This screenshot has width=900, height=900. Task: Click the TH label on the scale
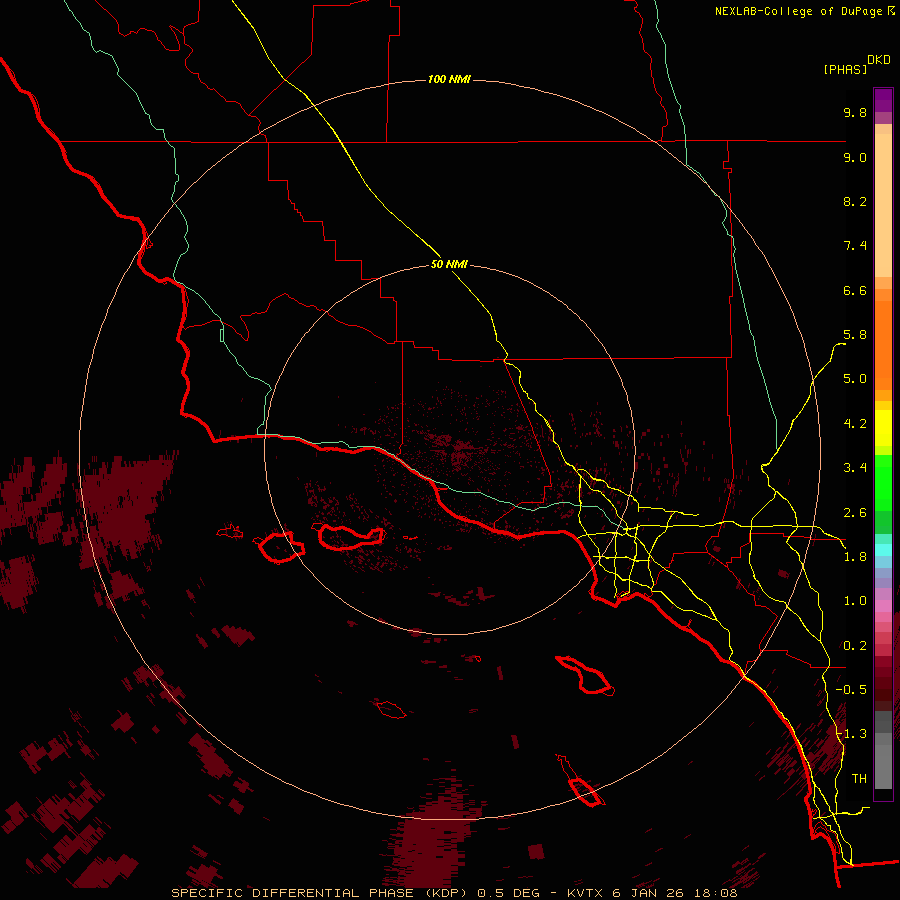tap(859, 779)
